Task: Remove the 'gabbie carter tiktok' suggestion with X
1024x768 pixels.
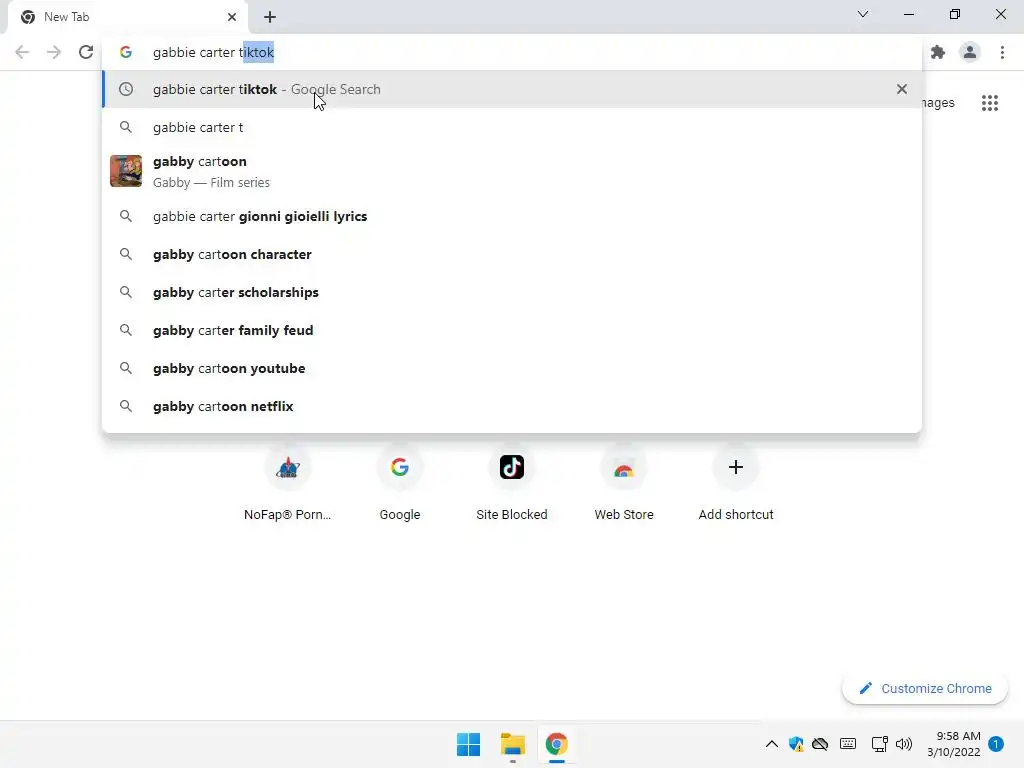Action: pyautogui.click(x=902, y=89)
